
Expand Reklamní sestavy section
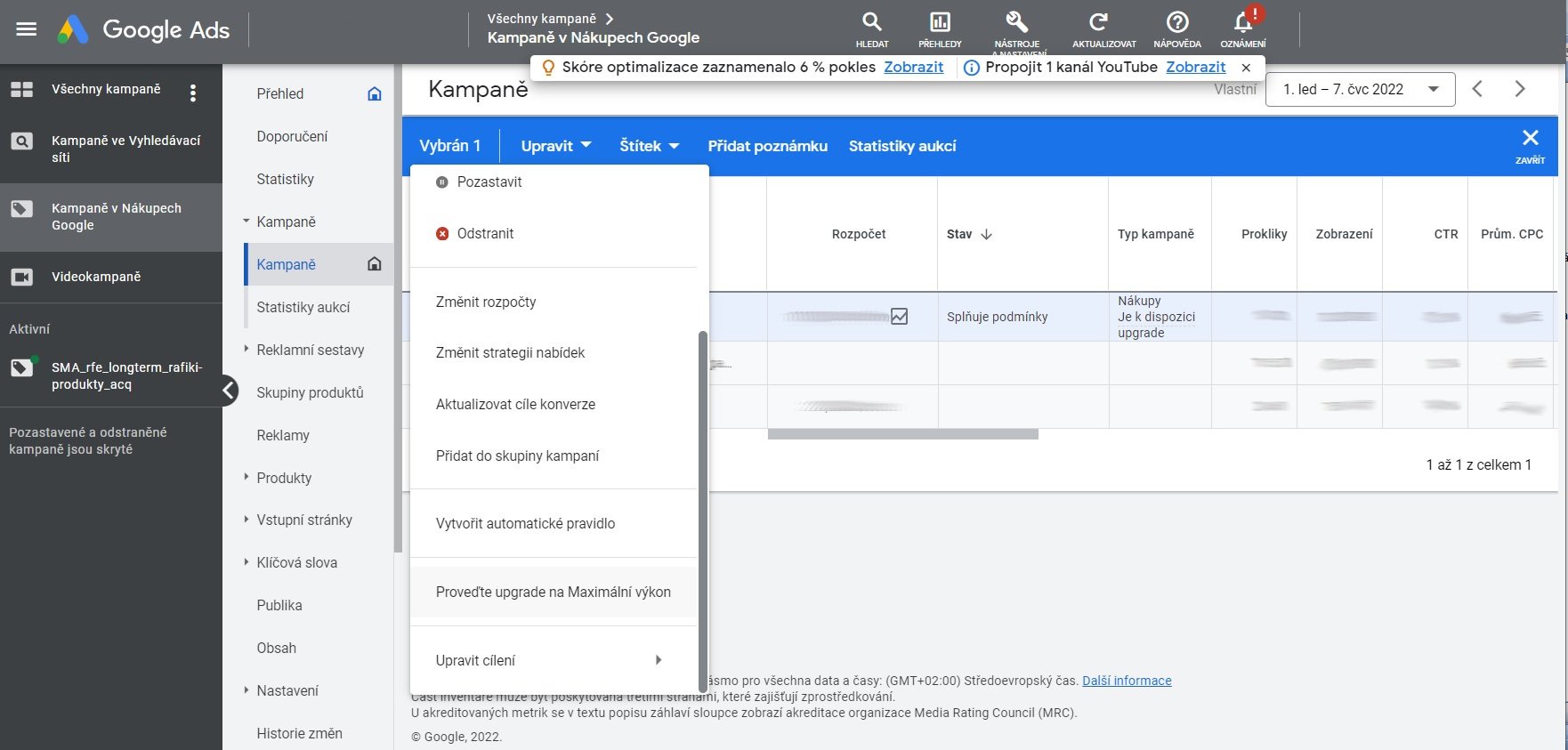247,350
